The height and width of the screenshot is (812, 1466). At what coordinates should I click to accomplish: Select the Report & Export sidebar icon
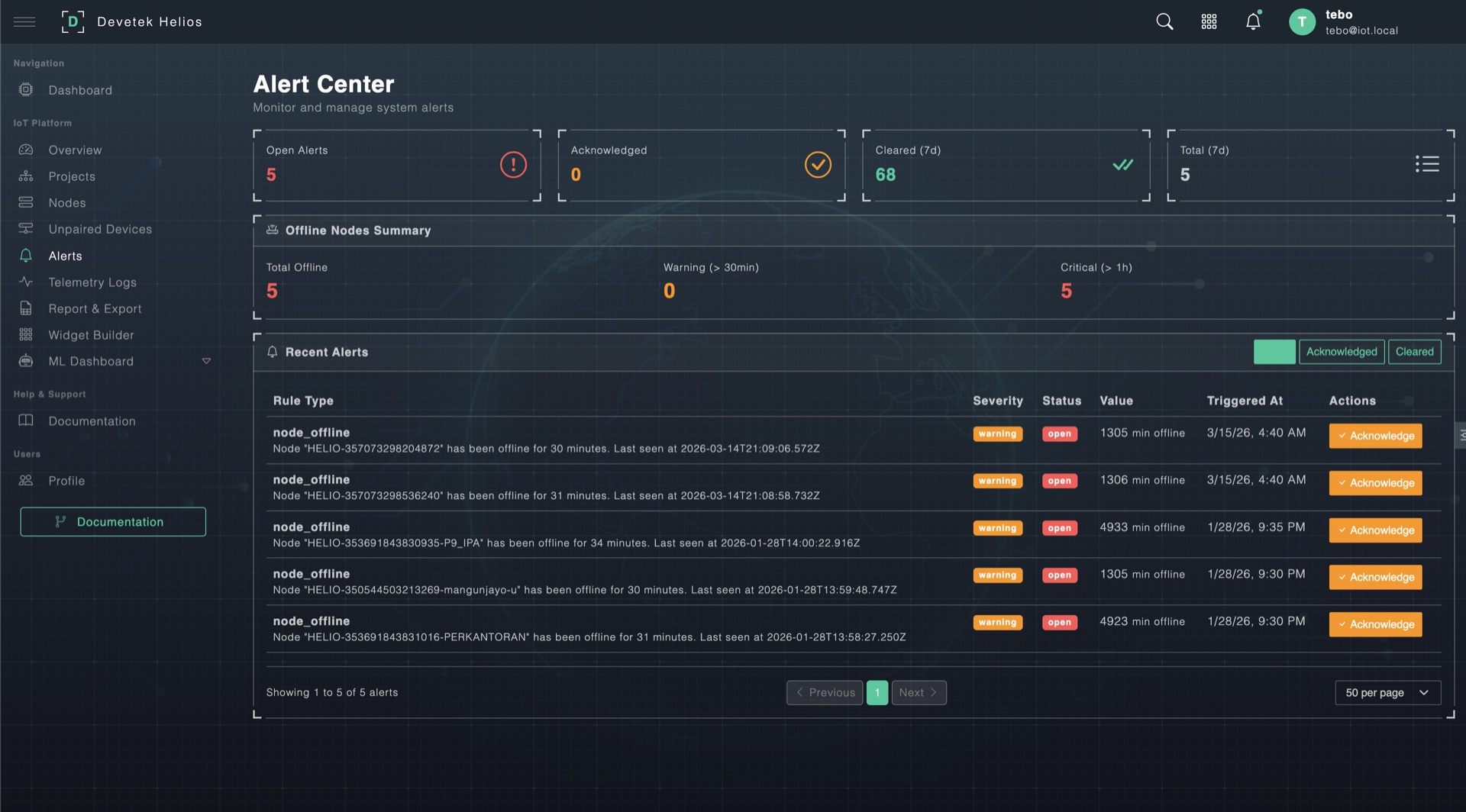(x=25, y=308)
